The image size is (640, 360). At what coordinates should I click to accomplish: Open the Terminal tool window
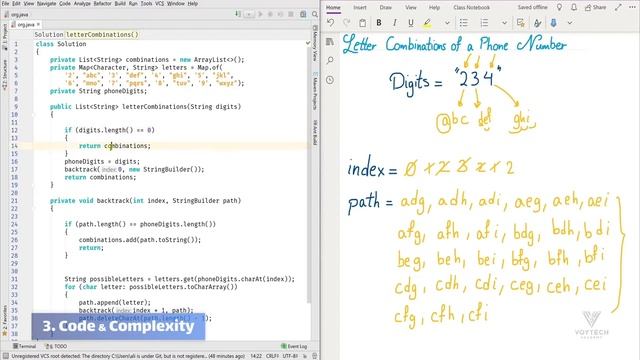pyautogui.click(x=24, y=346)
